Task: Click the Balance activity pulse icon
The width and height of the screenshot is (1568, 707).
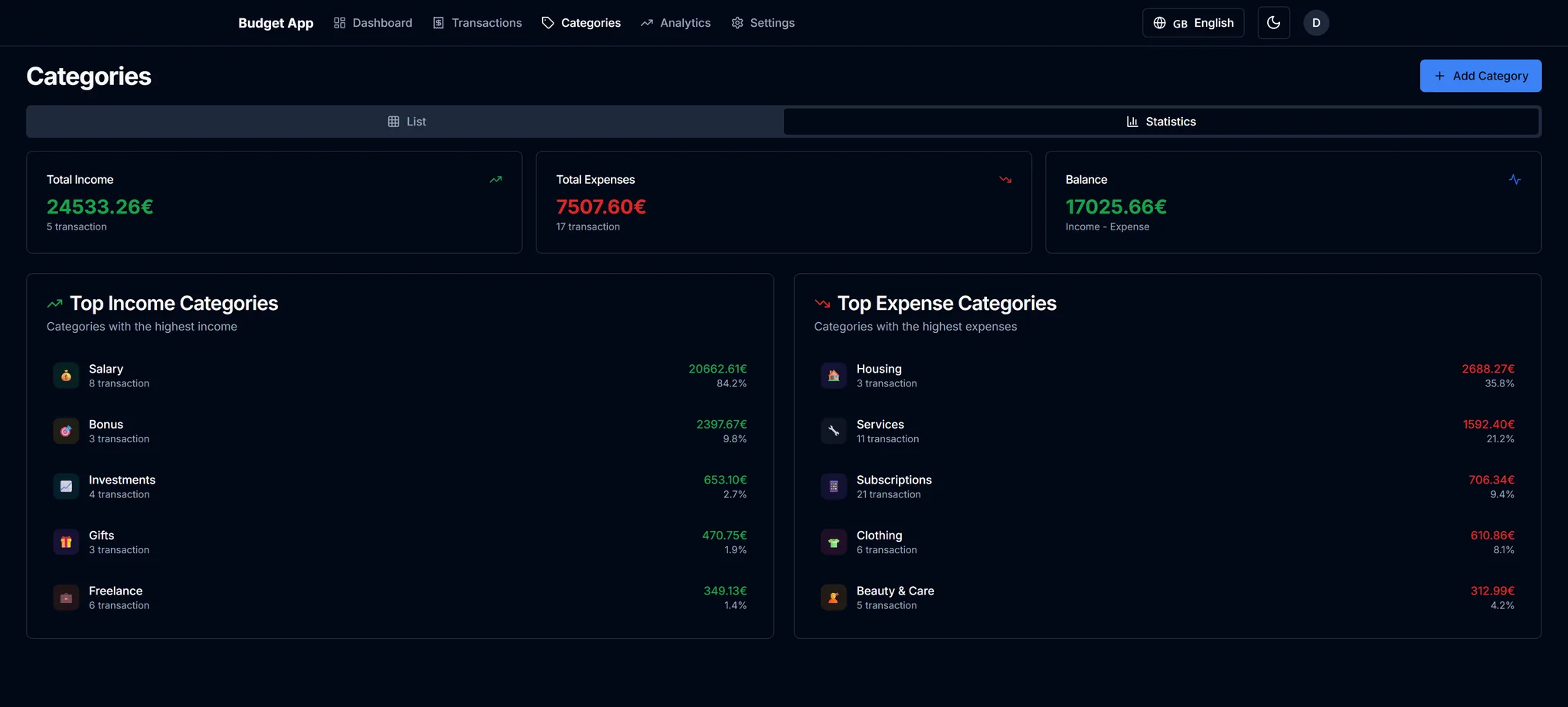Action: 1514,180
